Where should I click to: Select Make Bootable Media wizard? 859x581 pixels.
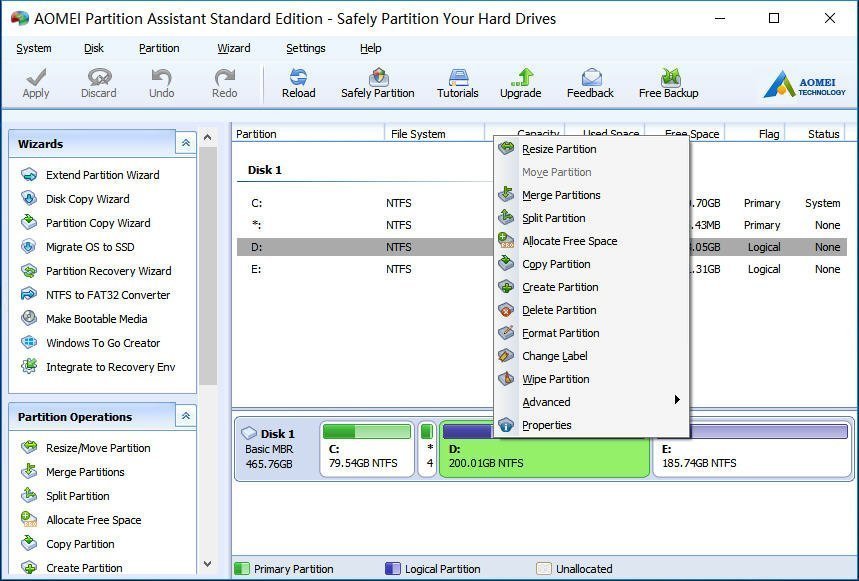coord(84,319)
